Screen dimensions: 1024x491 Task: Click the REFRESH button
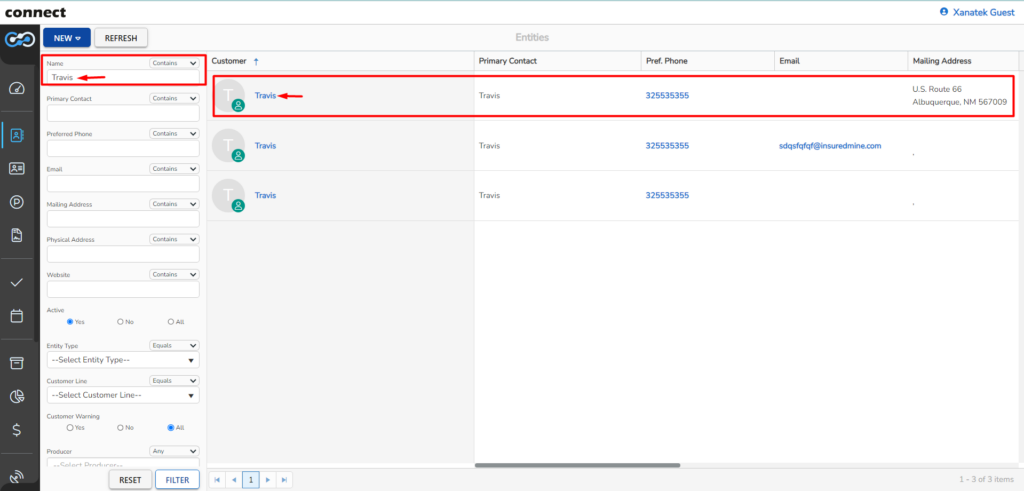click(121, 38)
